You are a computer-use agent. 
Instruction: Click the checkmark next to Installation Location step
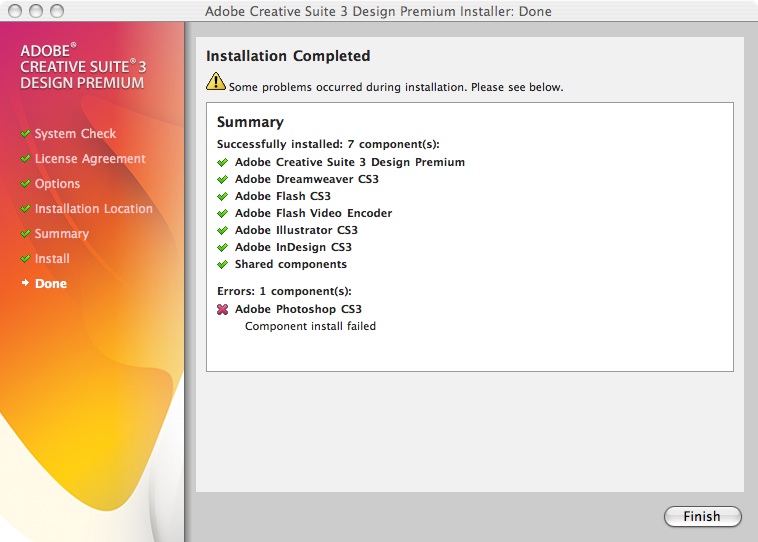coord(26,208)
